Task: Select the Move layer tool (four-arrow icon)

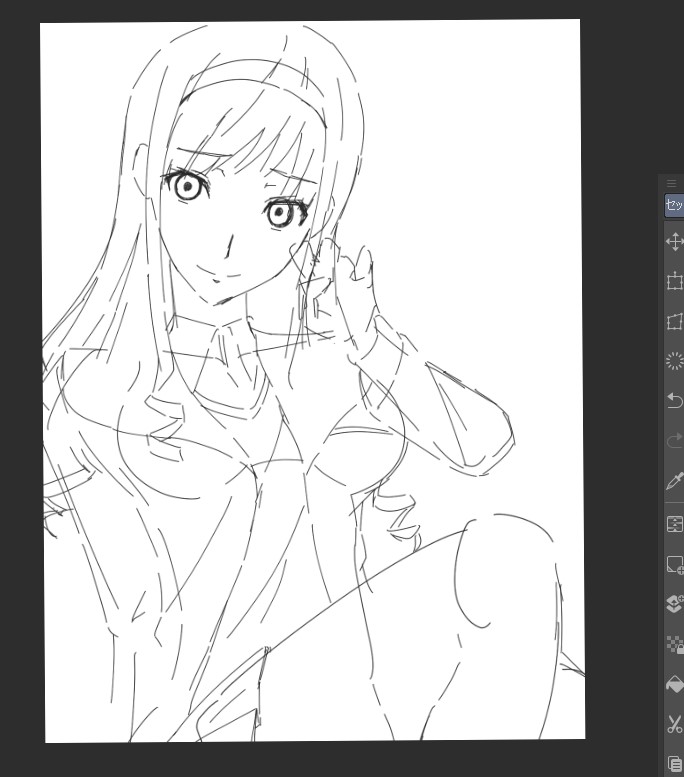Action: pos(675,242)
